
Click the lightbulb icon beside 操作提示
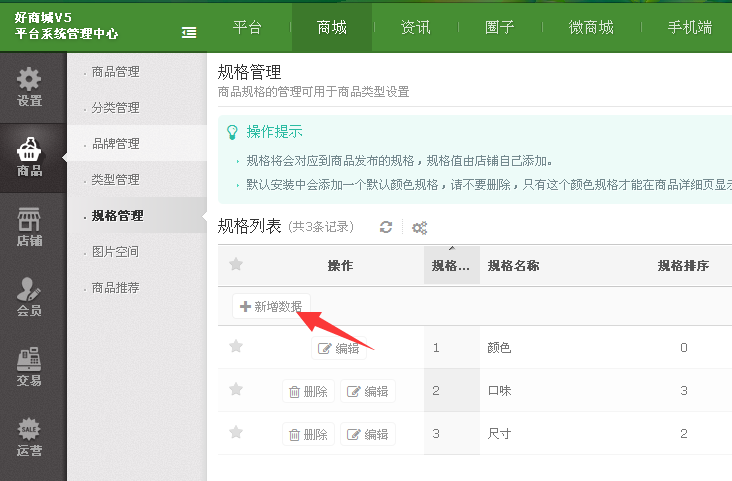[232, 132]
